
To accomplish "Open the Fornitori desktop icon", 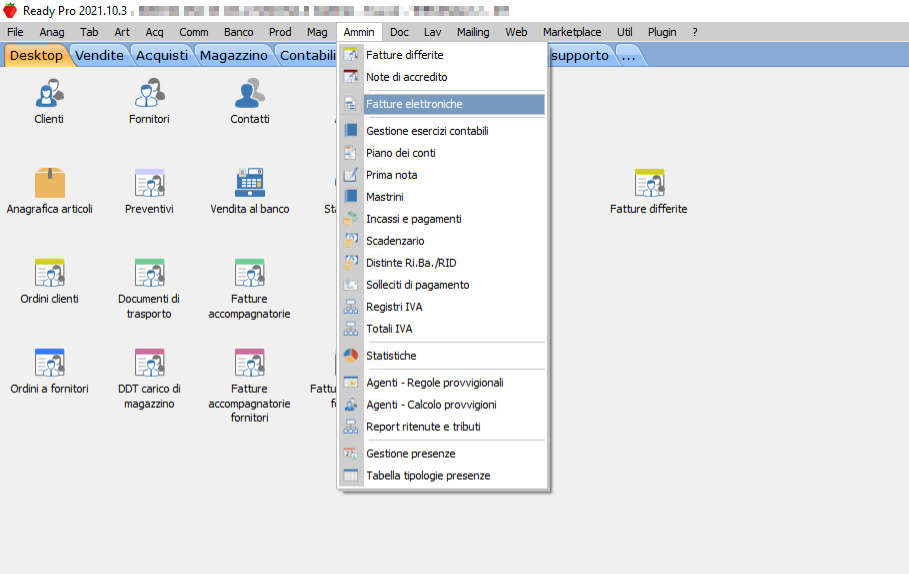I will [150, 94].
